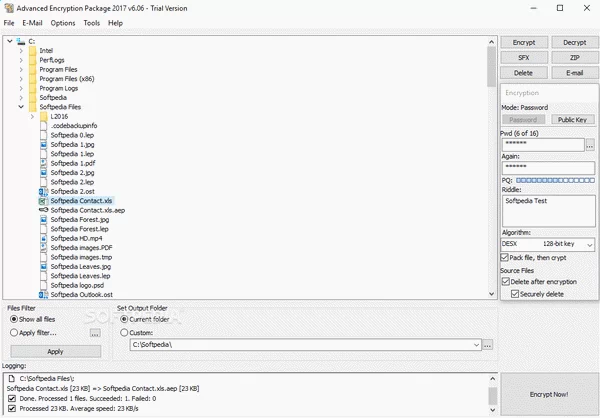Click the Riddle text field
600x418 pixels.
(548, 210)
